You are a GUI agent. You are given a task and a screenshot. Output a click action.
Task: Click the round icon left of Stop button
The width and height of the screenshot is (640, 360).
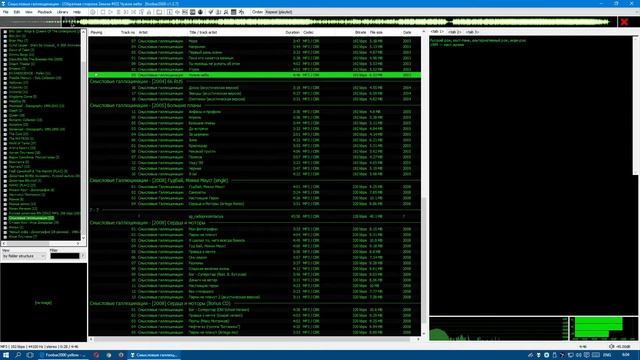click(x=93, y=12)
